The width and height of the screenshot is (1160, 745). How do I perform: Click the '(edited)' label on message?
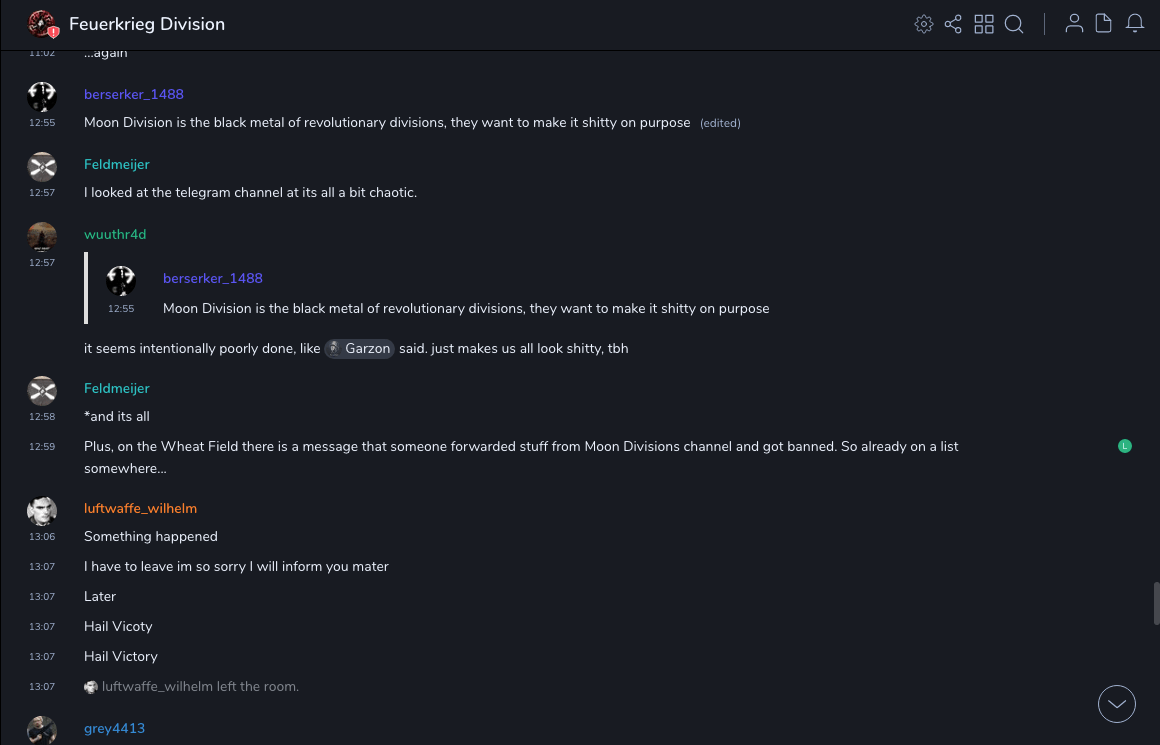coord(720,123)
